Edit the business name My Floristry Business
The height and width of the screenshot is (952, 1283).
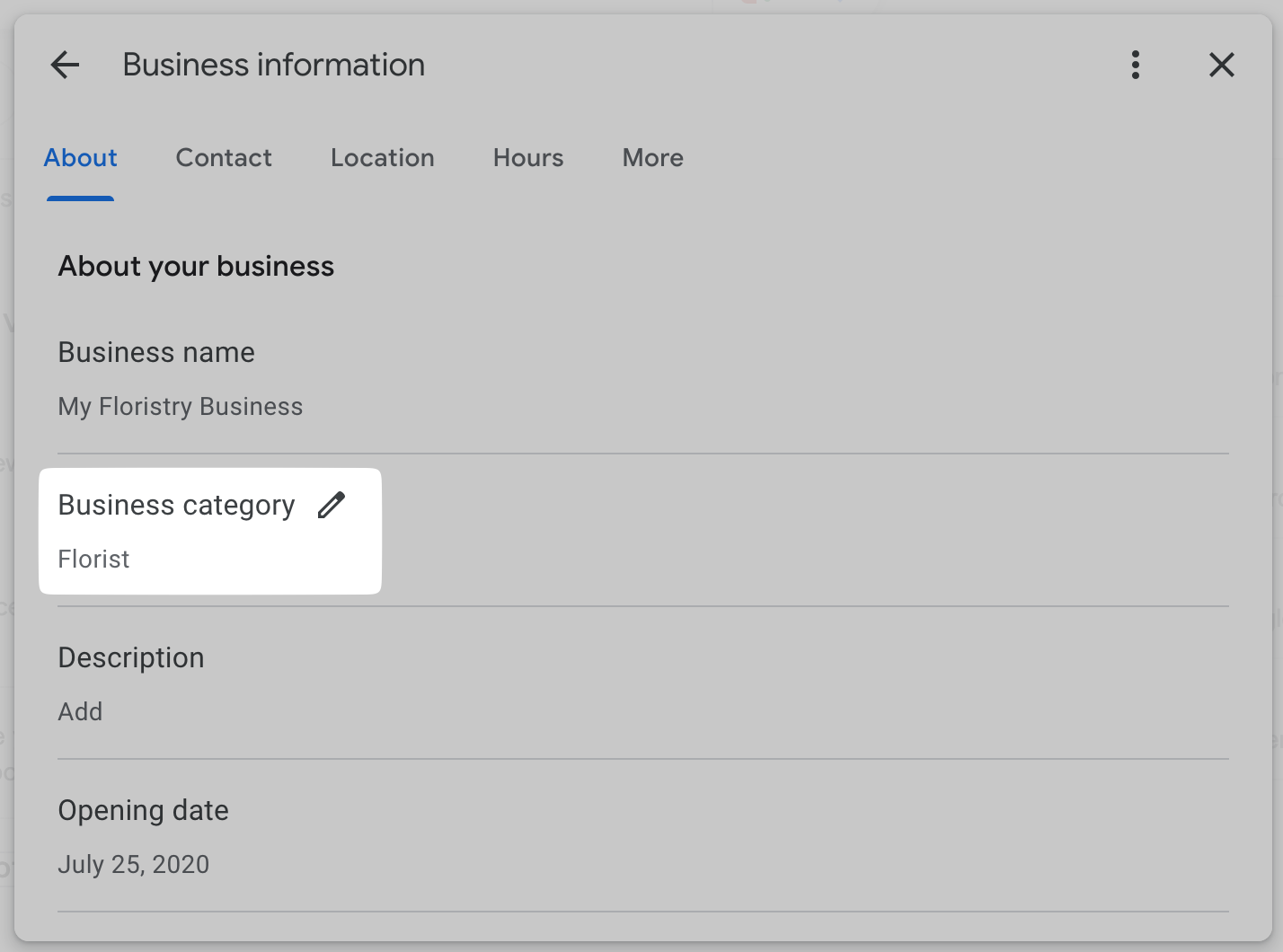tap(180, 406)
